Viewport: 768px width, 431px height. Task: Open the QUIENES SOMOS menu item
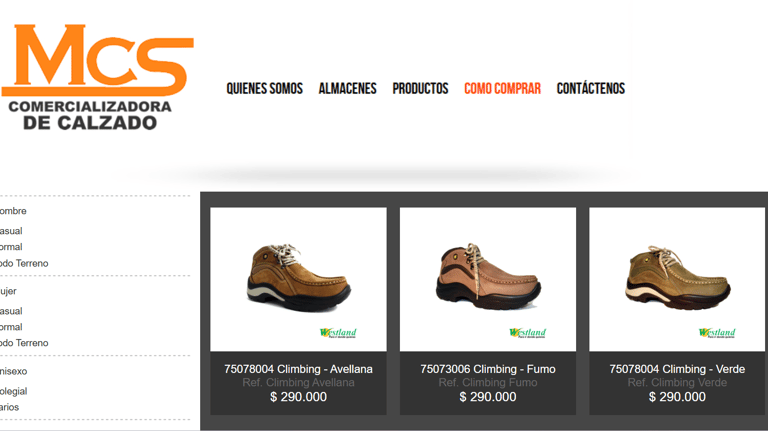point(264,89)
